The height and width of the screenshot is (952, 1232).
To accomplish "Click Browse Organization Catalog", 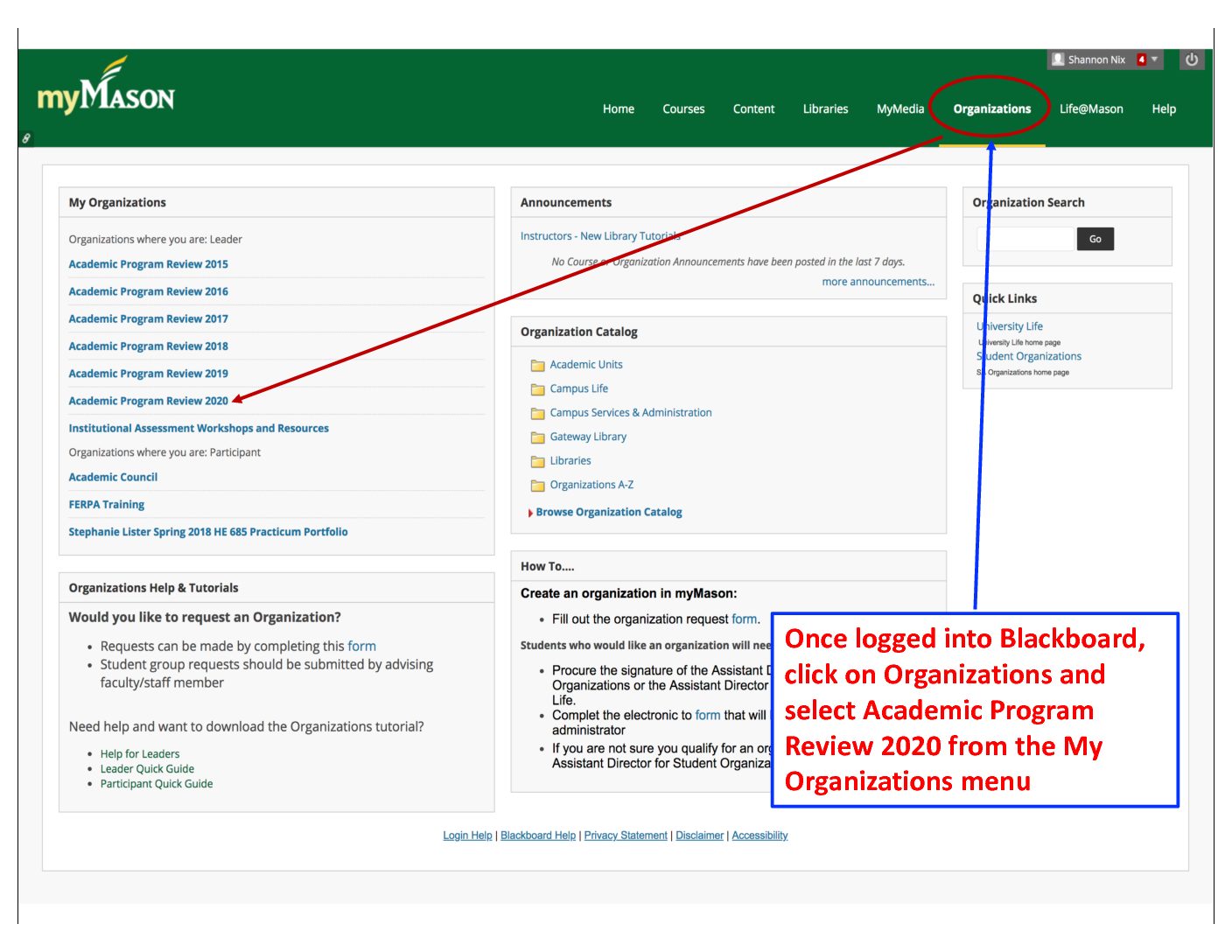I will point(609,513).
